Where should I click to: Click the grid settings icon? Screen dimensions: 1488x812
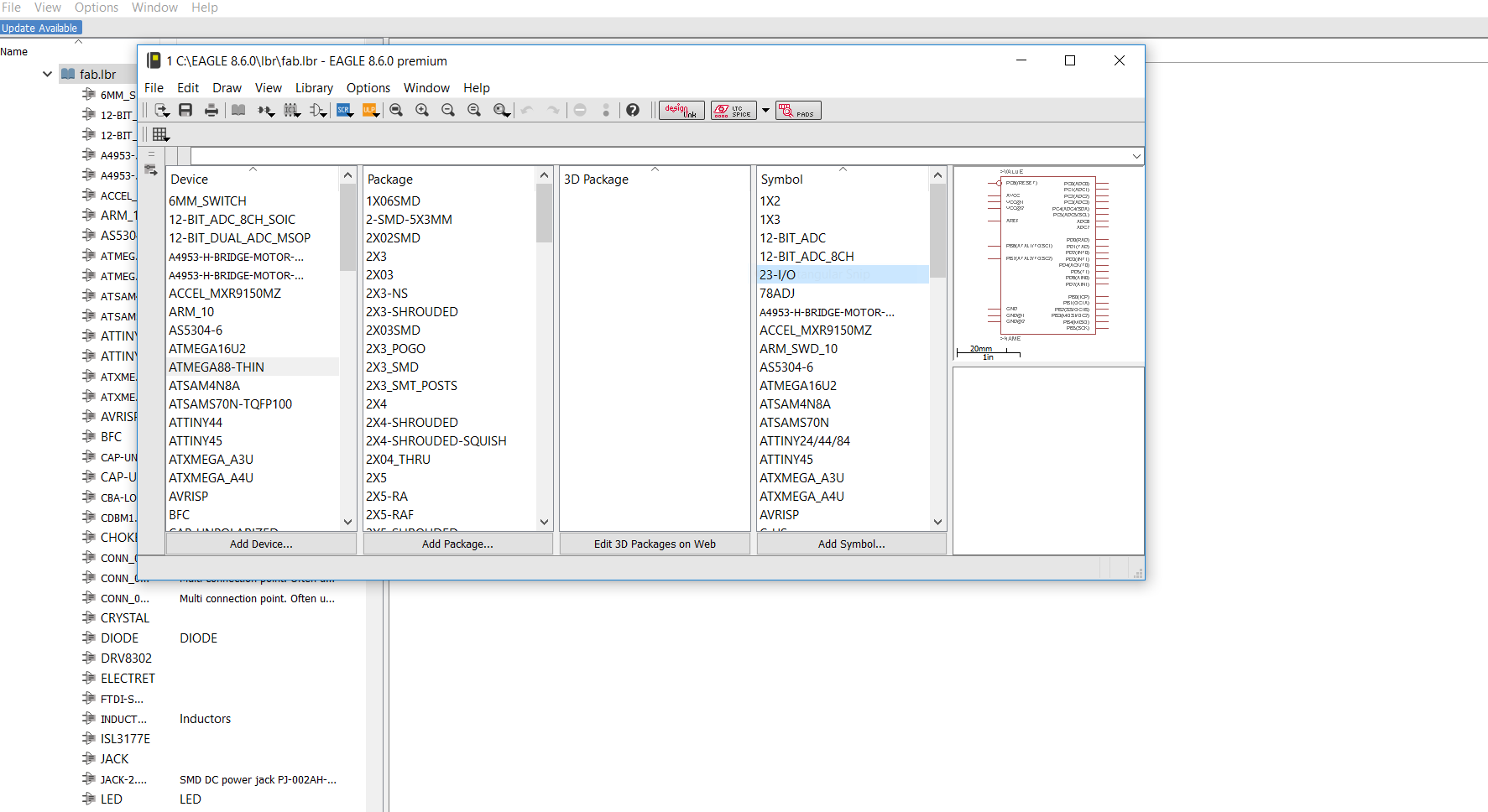[x=161, y=134]
